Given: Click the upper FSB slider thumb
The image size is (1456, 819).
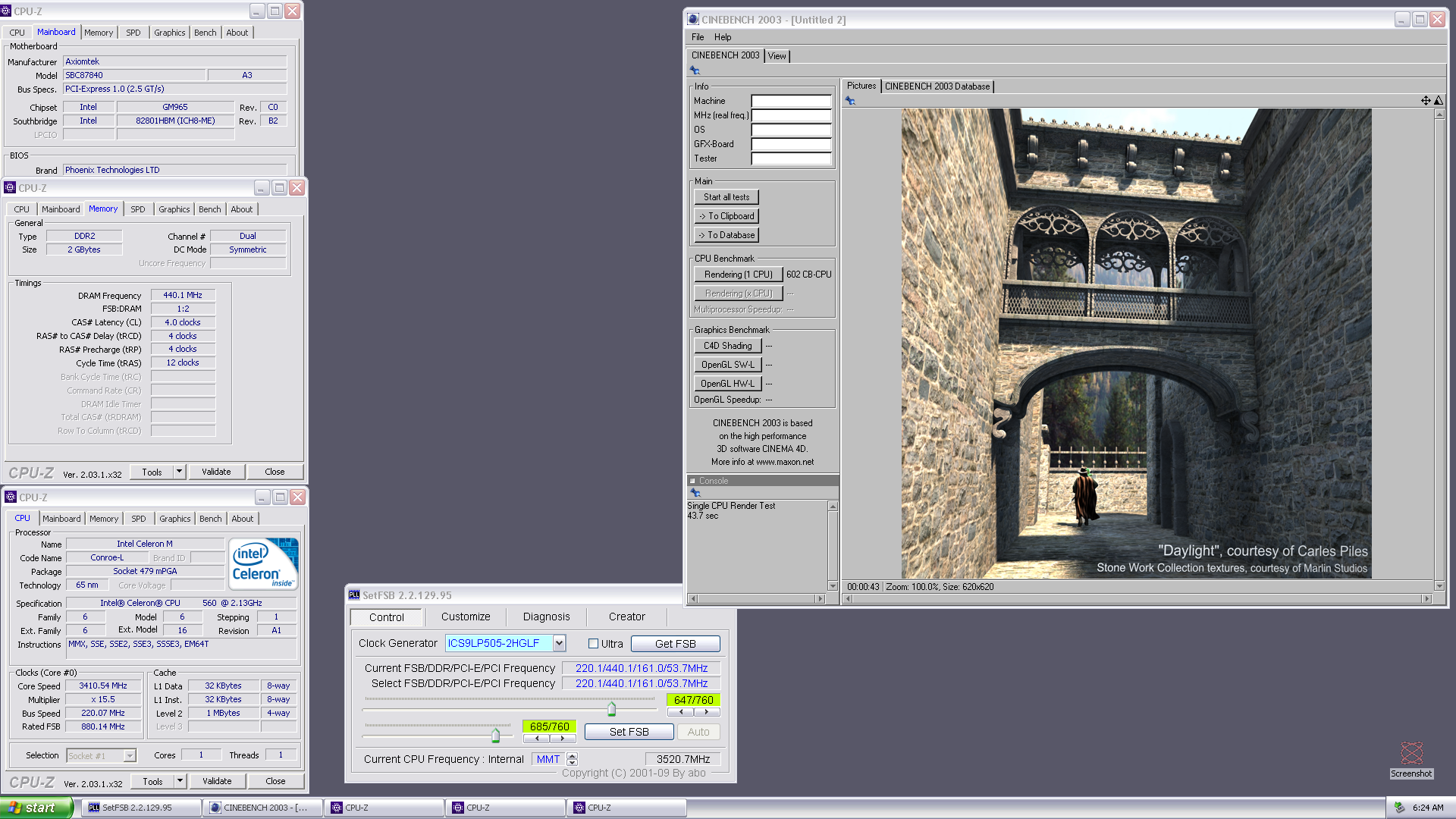Looking at the screenshot, I should pos(611,709).
